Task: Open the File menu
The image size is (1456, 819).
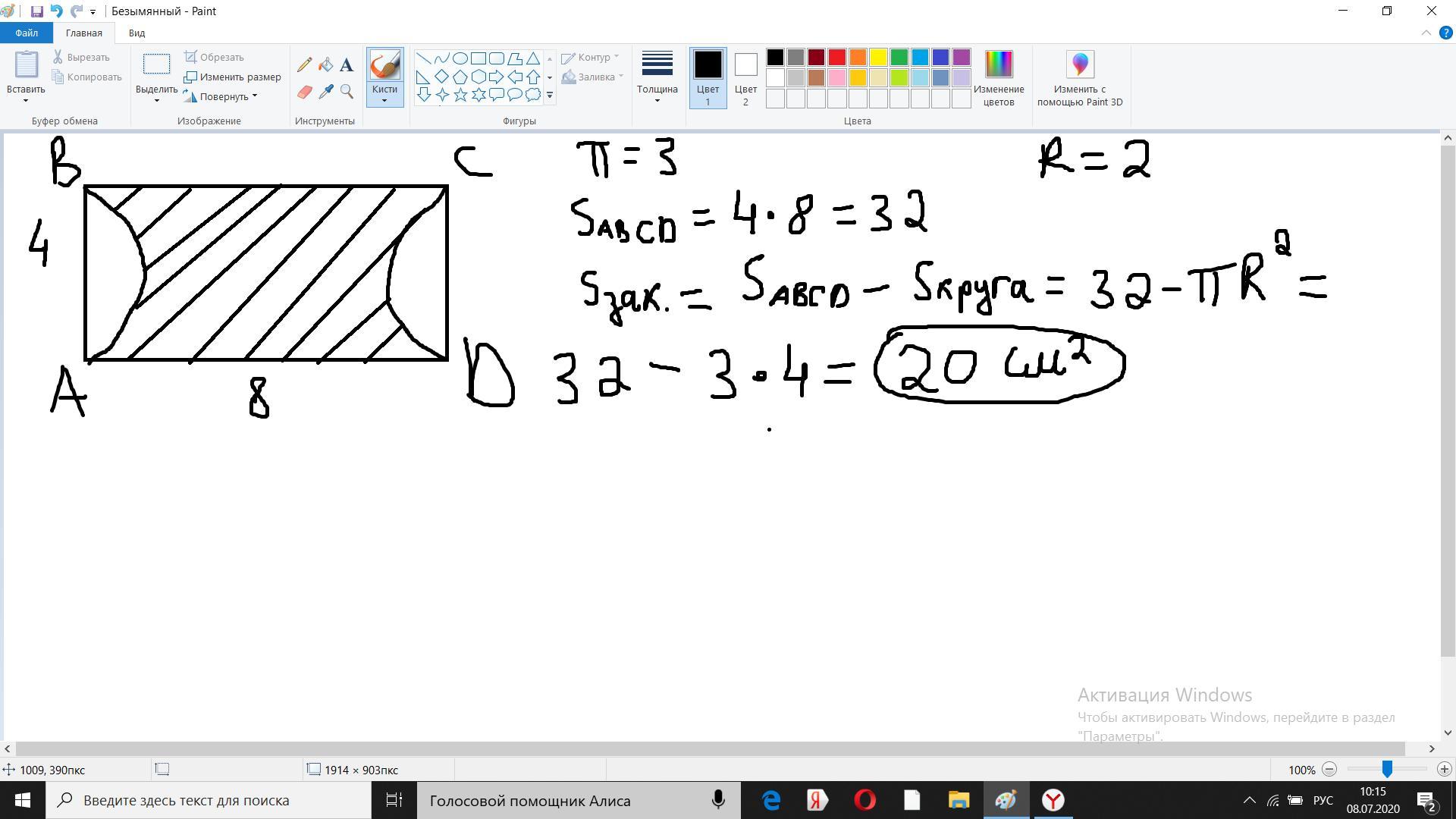Action: pyautogui.click(x=26, y=33)
